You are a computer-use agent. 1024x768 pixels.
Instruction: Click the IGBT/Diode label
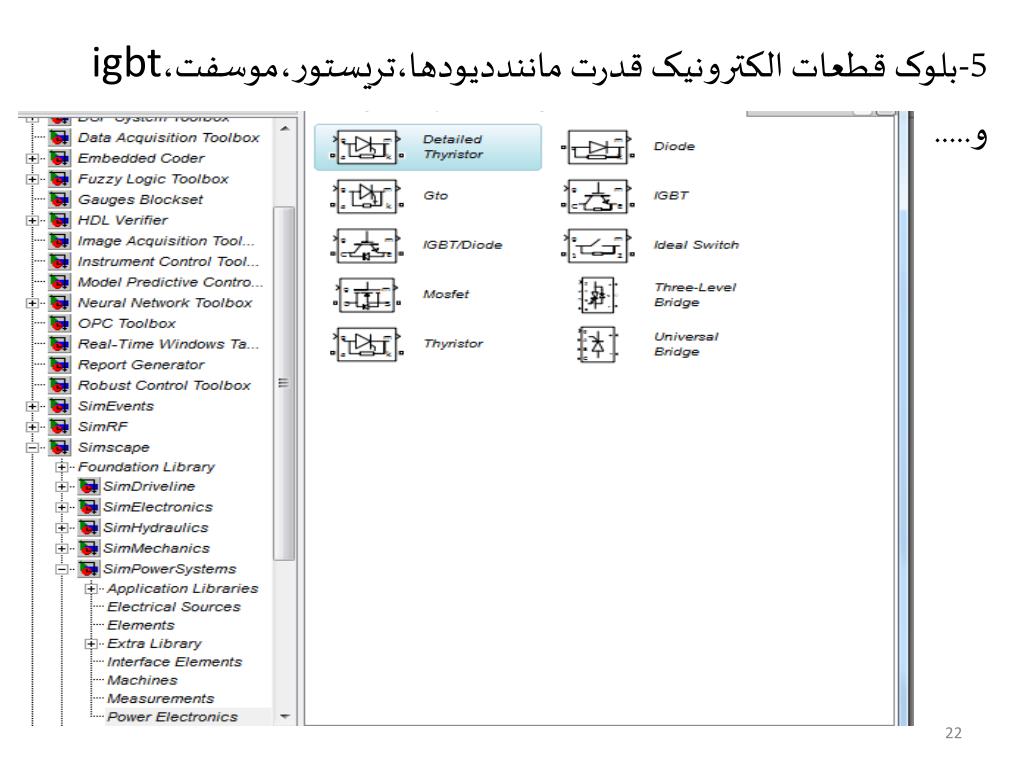pos(462,245)
